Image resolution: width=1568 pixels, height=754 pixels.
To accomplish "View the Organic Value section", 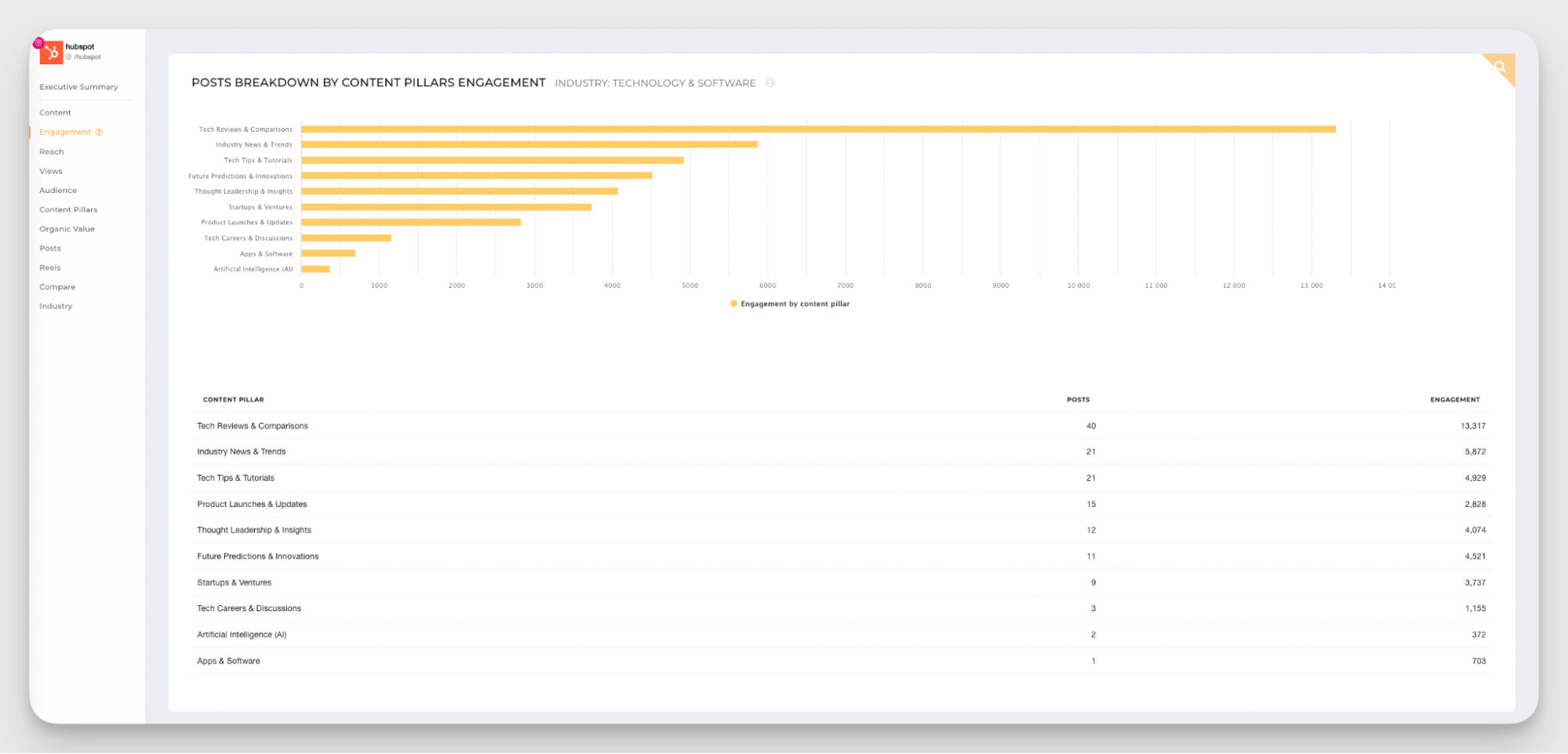I will pos(67,228).
